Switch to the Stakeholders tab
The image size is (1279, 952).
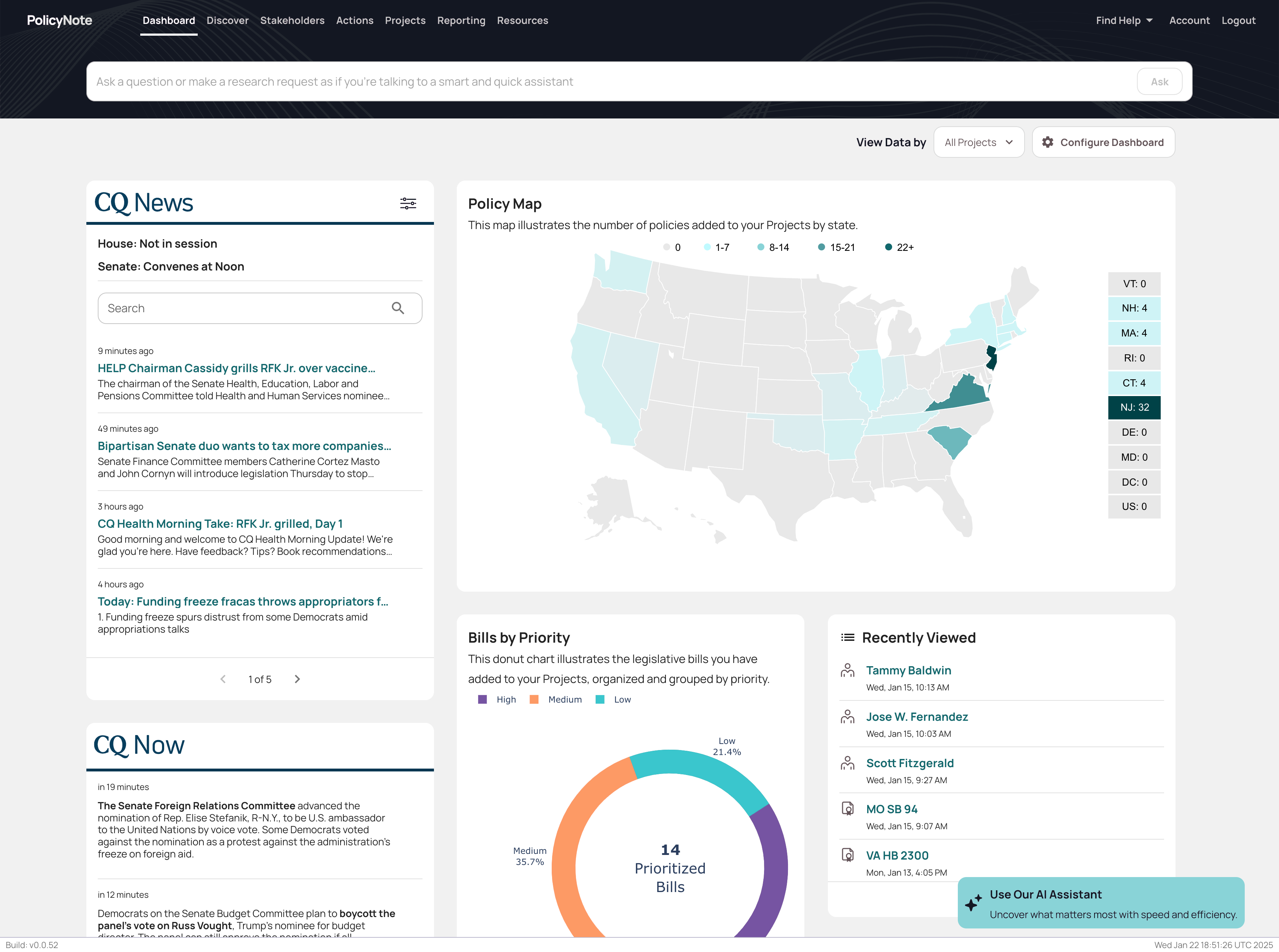pos(292,21)
